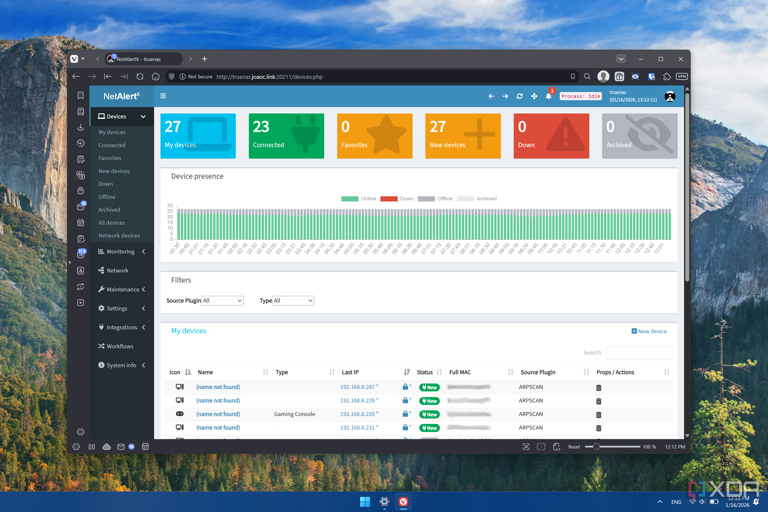Click the fullscreen arrows icon in header
768x512 pixels.
[534, 97]
